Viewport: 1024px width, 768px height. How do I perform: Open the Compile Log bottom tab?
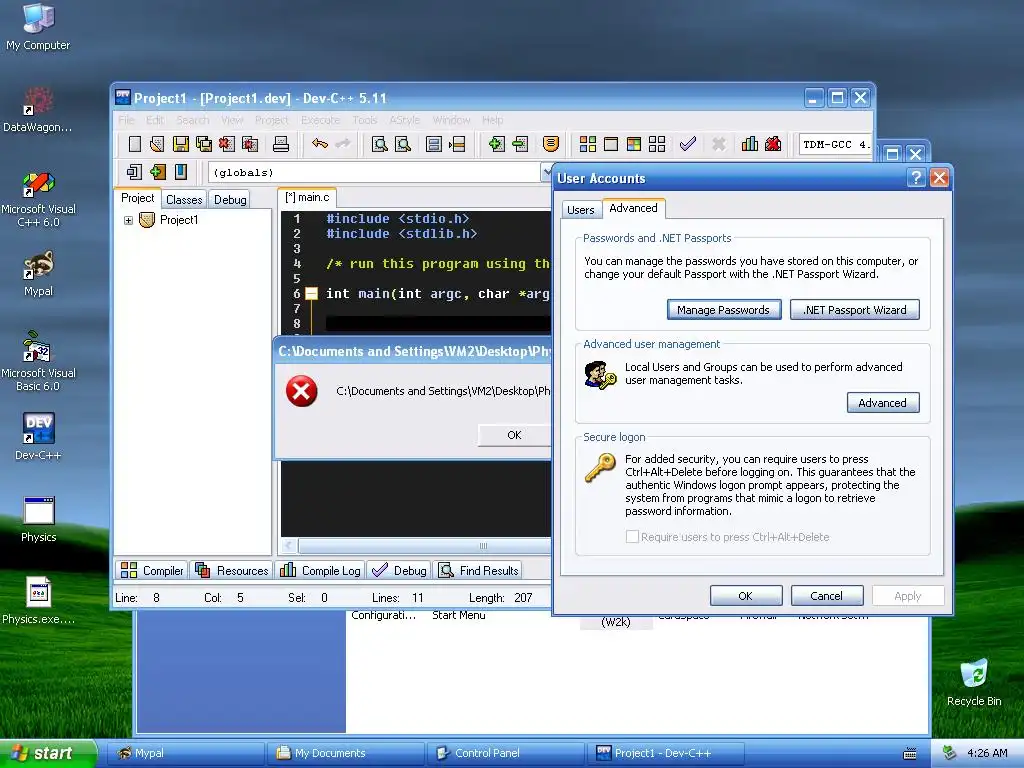[321, 571]
